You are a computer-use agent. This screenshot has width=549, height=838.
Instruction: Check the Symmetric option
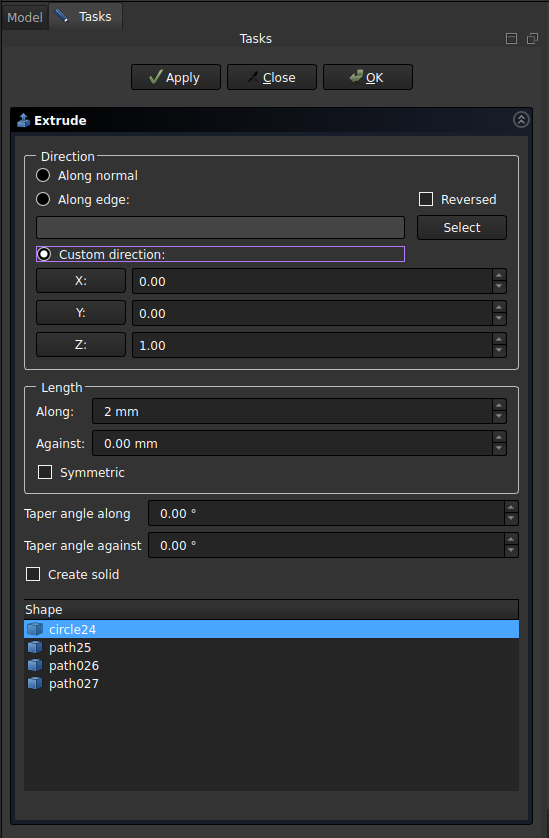coord(45,472)
